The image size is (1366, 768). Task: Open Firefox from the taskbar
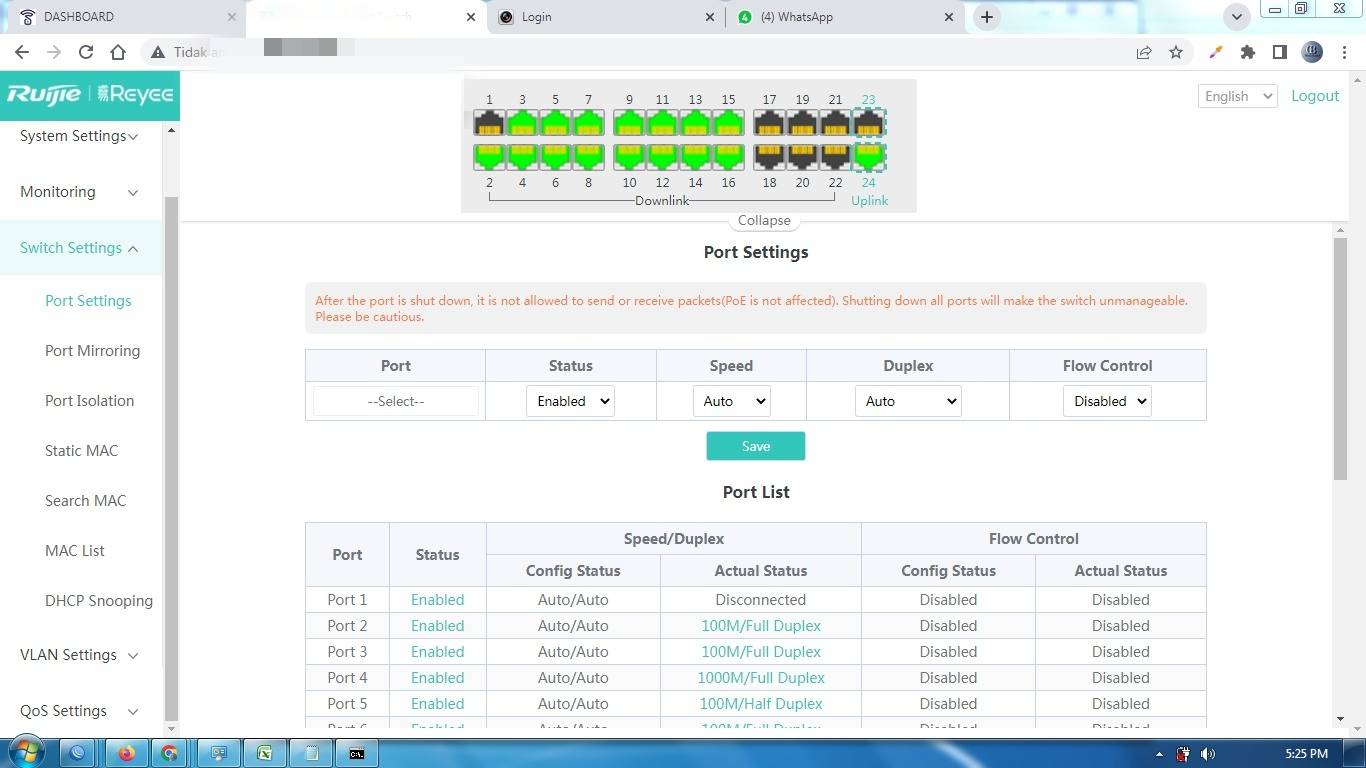[x=126, y=753]
